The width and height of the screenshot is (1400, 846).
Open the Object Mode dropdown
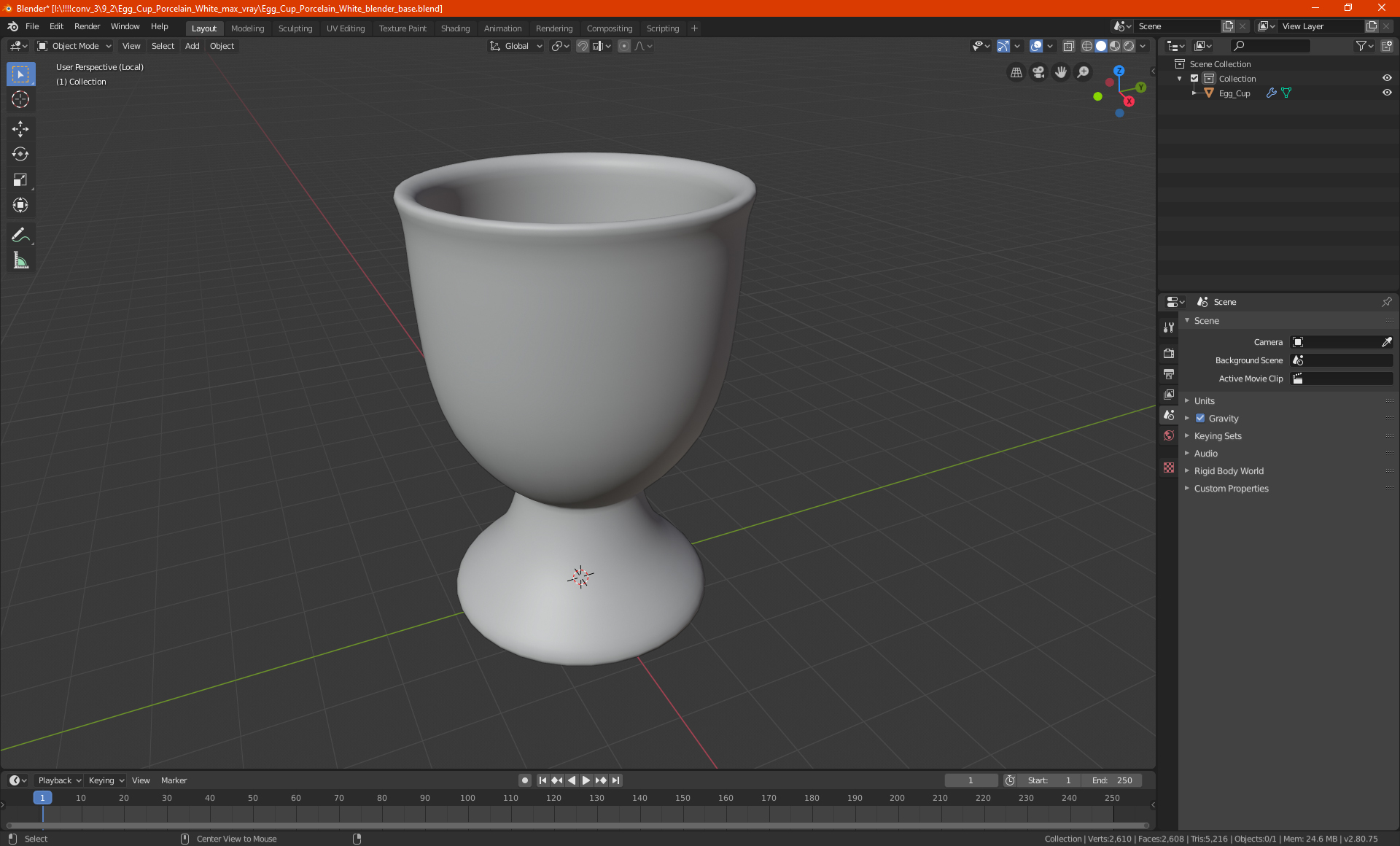pos(74,46)
